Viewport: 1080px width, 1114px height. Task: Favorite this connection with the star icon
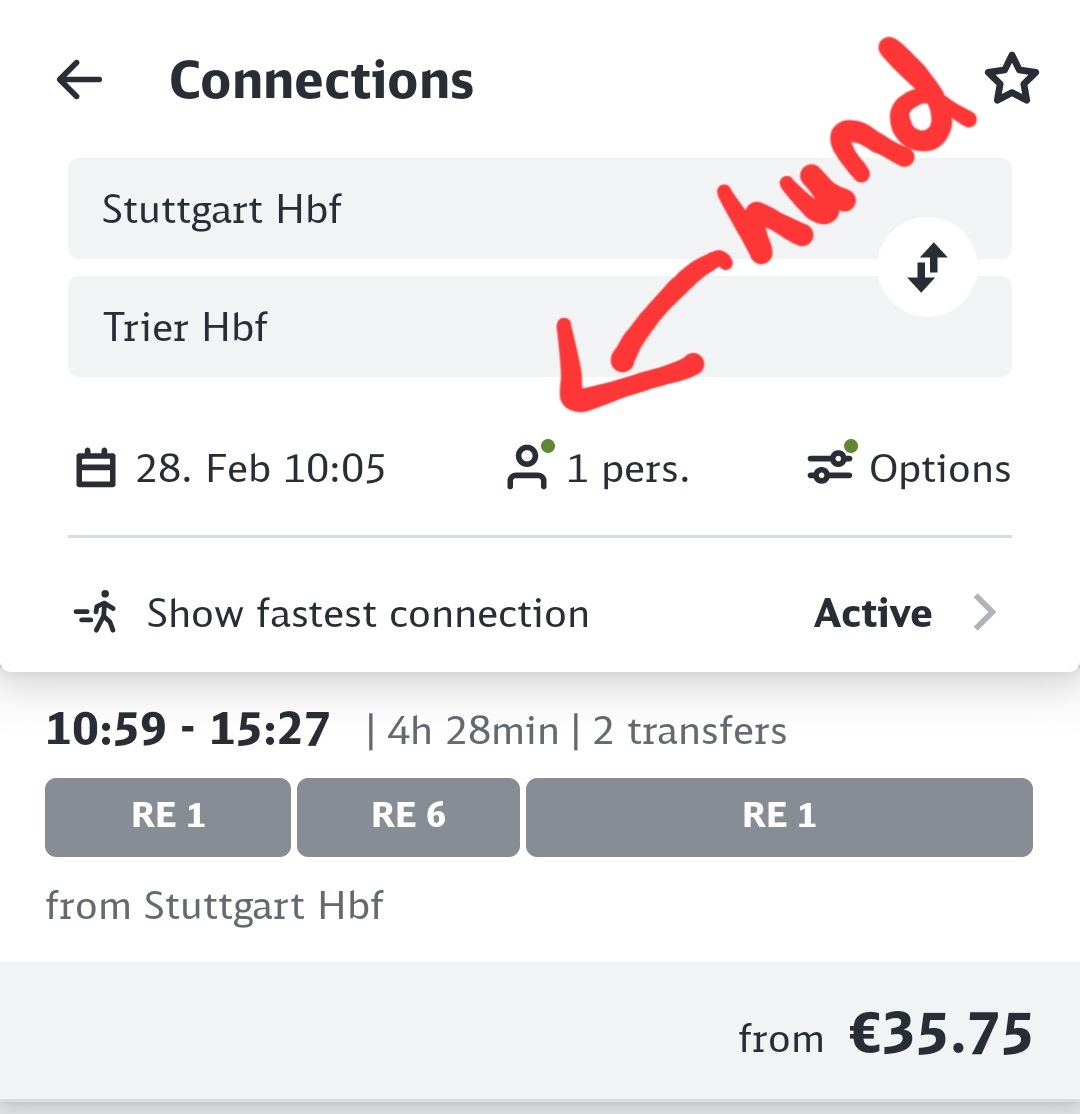1012,80
